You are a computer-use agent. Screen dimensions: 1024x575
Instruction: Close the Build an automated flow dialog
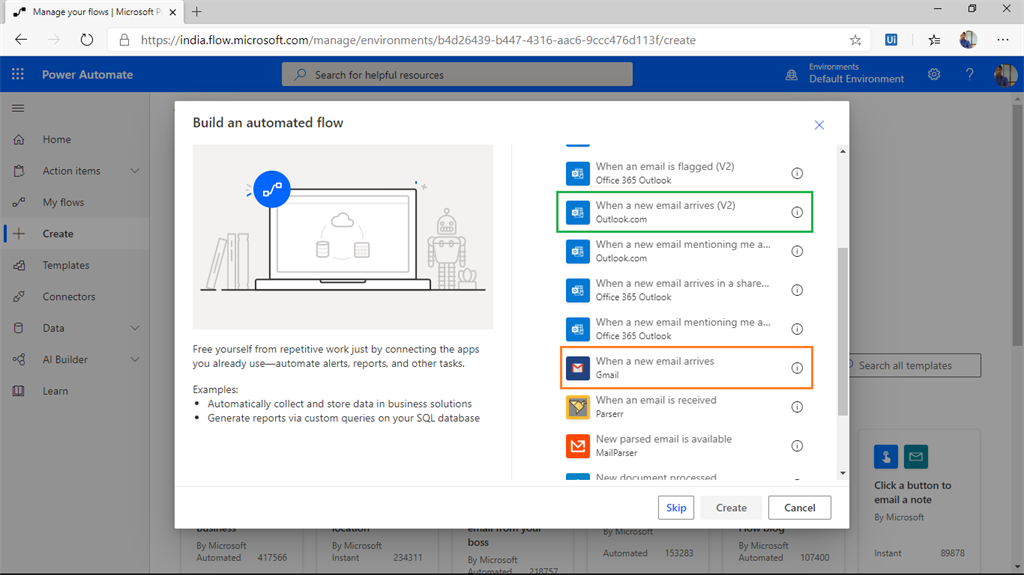coord(819,125)
